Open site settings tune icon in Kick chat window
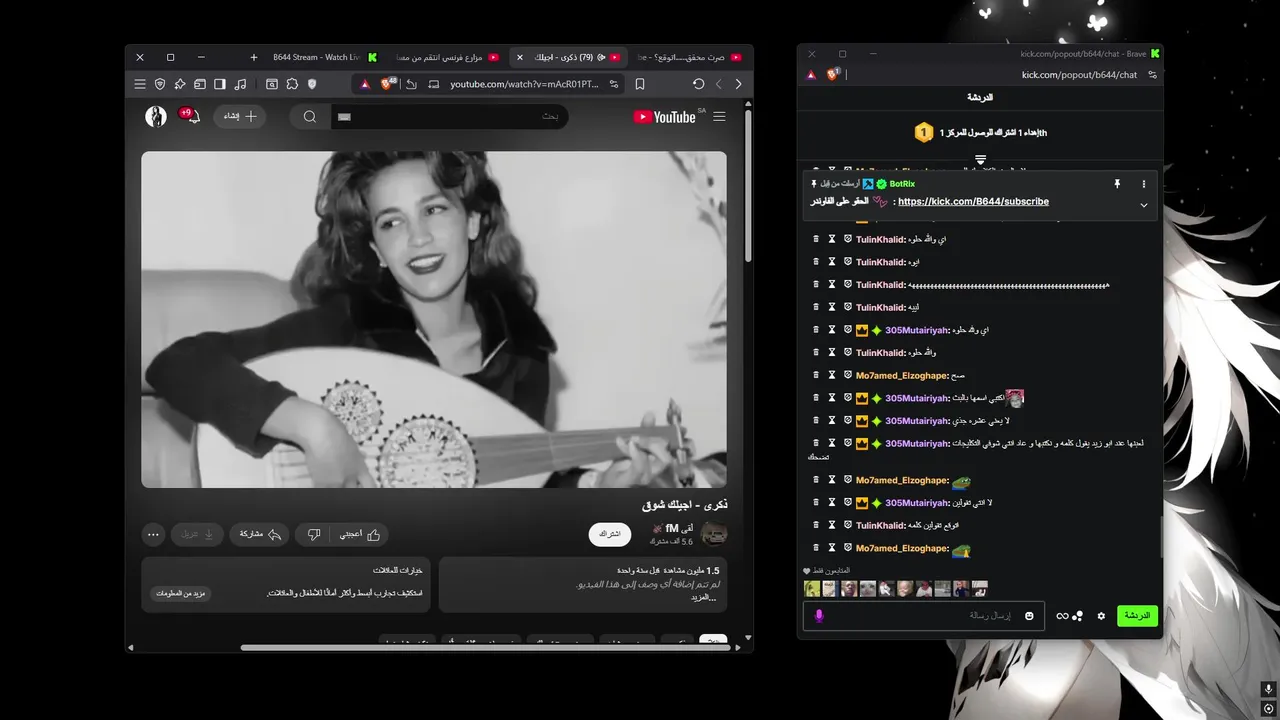This screenshot has height=720, width=1280. click(1152, 75)
